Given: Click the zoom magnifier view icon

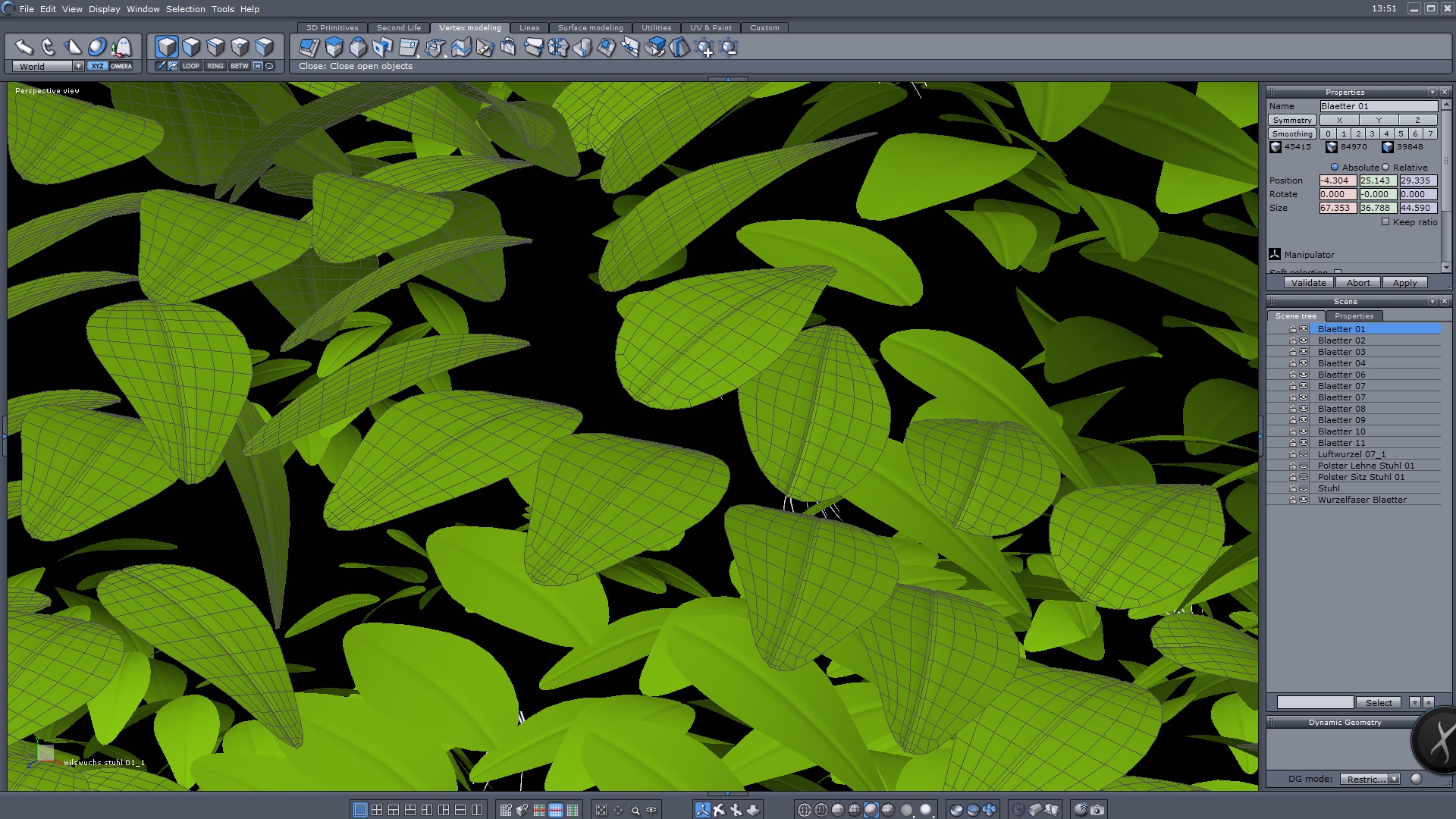Looking at the screenshot, I should (x=635, y=810).
